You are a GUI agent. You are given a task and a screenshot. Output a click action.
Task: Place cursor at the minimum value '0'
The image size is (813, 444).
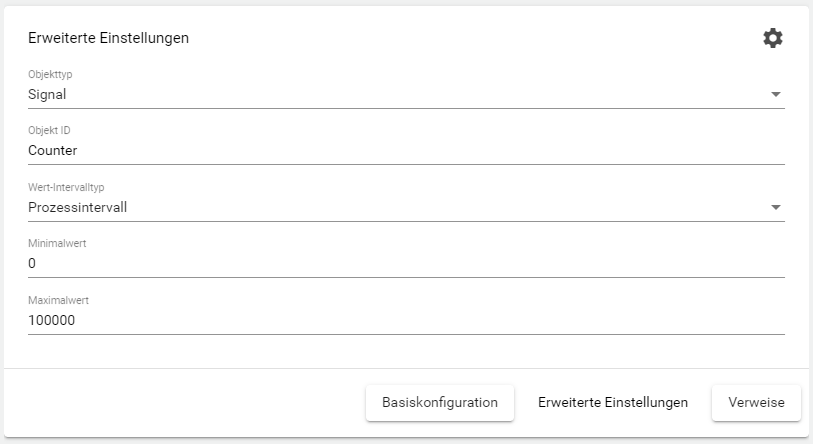tap(32, 264)
